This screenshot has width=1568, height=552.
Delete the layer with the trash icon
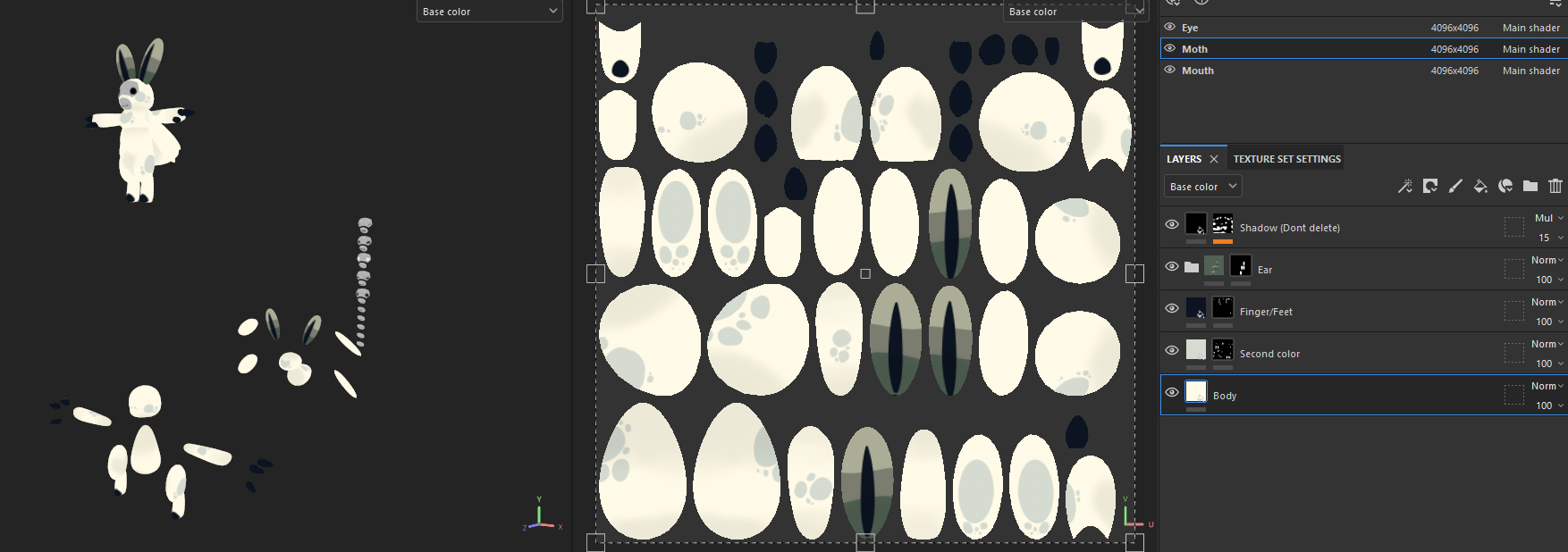pos(1555,186)
